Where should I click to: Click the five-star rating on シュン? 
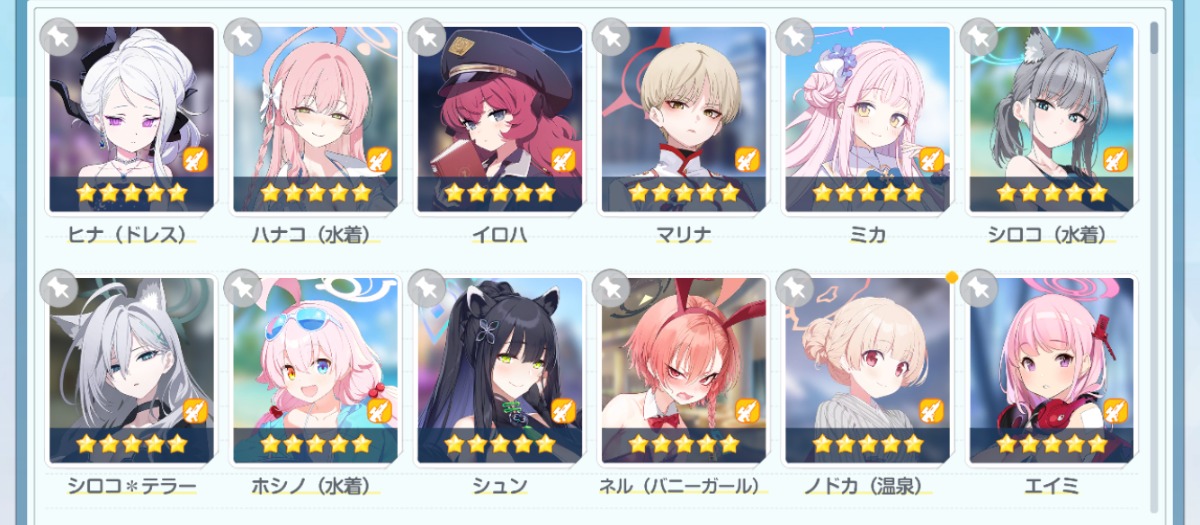tap(499, 444)
